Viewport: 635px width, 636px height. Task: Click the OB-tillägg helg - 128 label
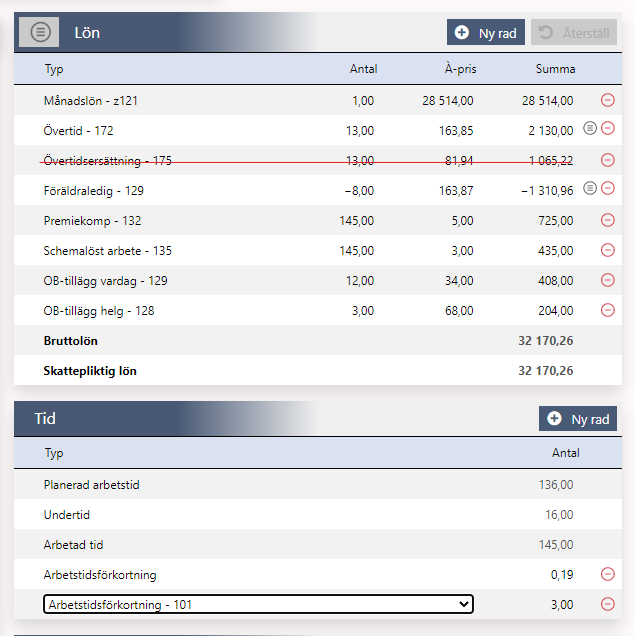coord(99,311)
